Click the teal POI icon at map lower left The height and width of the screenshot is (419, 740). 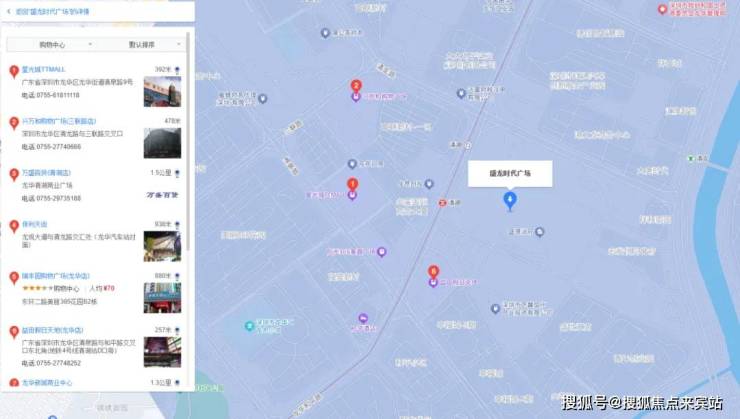pyautogui.click(x=249, y=326)
